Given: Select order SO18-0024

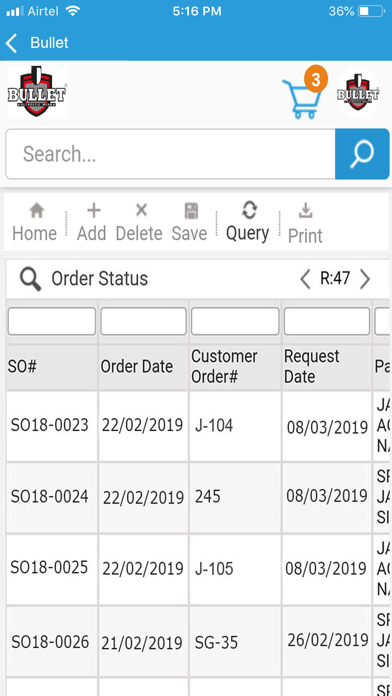Looking at the screenshot, I should pos(50,496).
